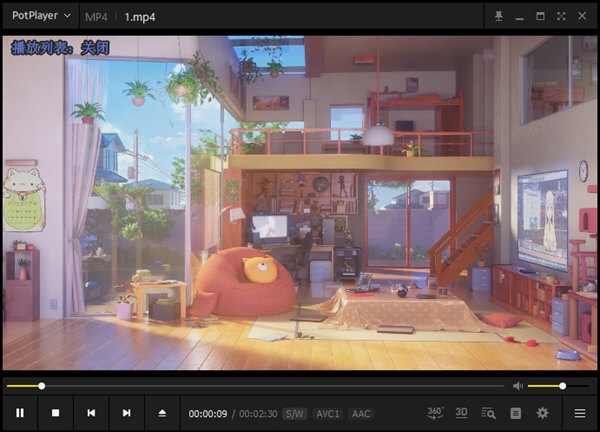Open the subtitle/chapter list icon

(x=516, y=412)
